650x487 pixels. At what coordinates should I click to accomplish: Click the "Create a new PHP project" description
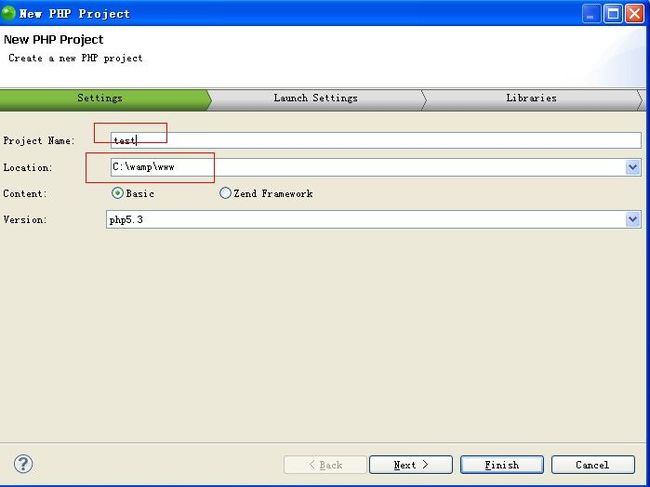[x=75, y=58]
